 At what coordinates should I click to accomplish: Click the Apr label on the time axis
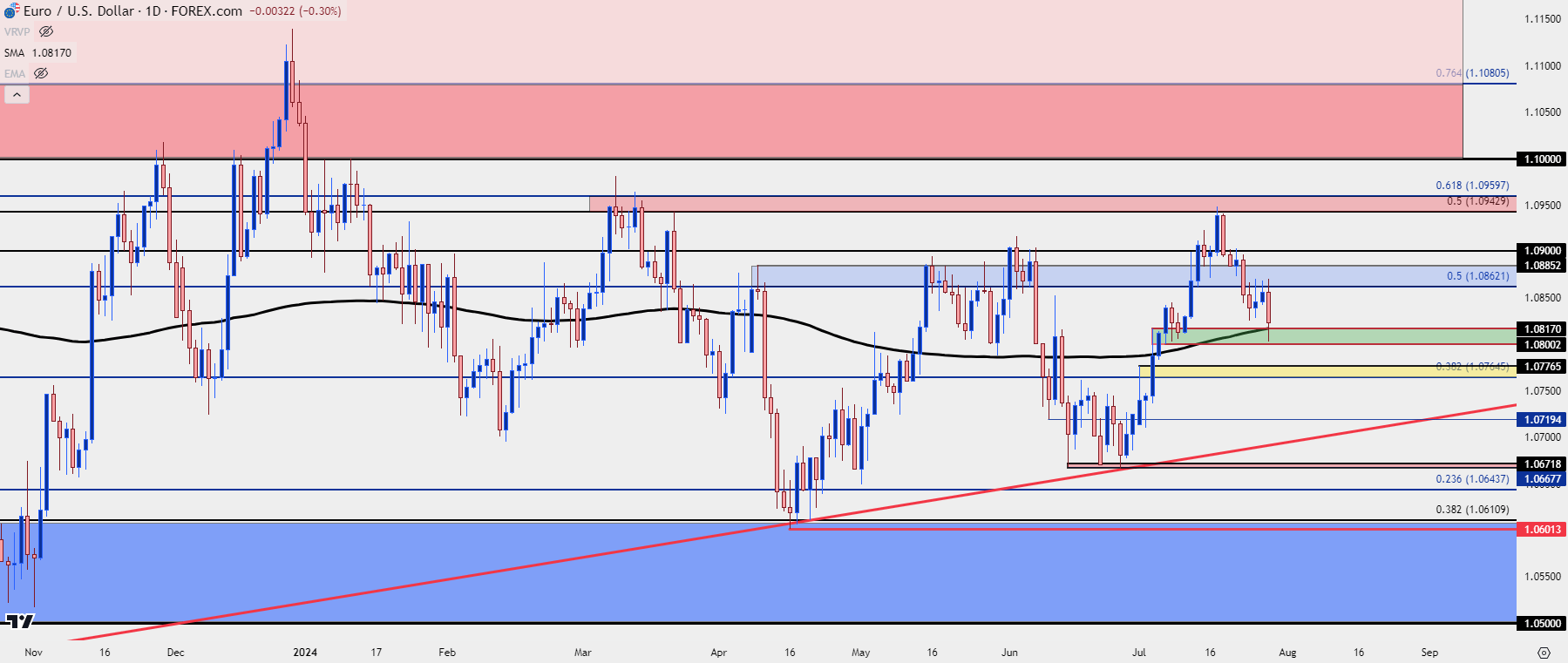(x=718, y=653)
